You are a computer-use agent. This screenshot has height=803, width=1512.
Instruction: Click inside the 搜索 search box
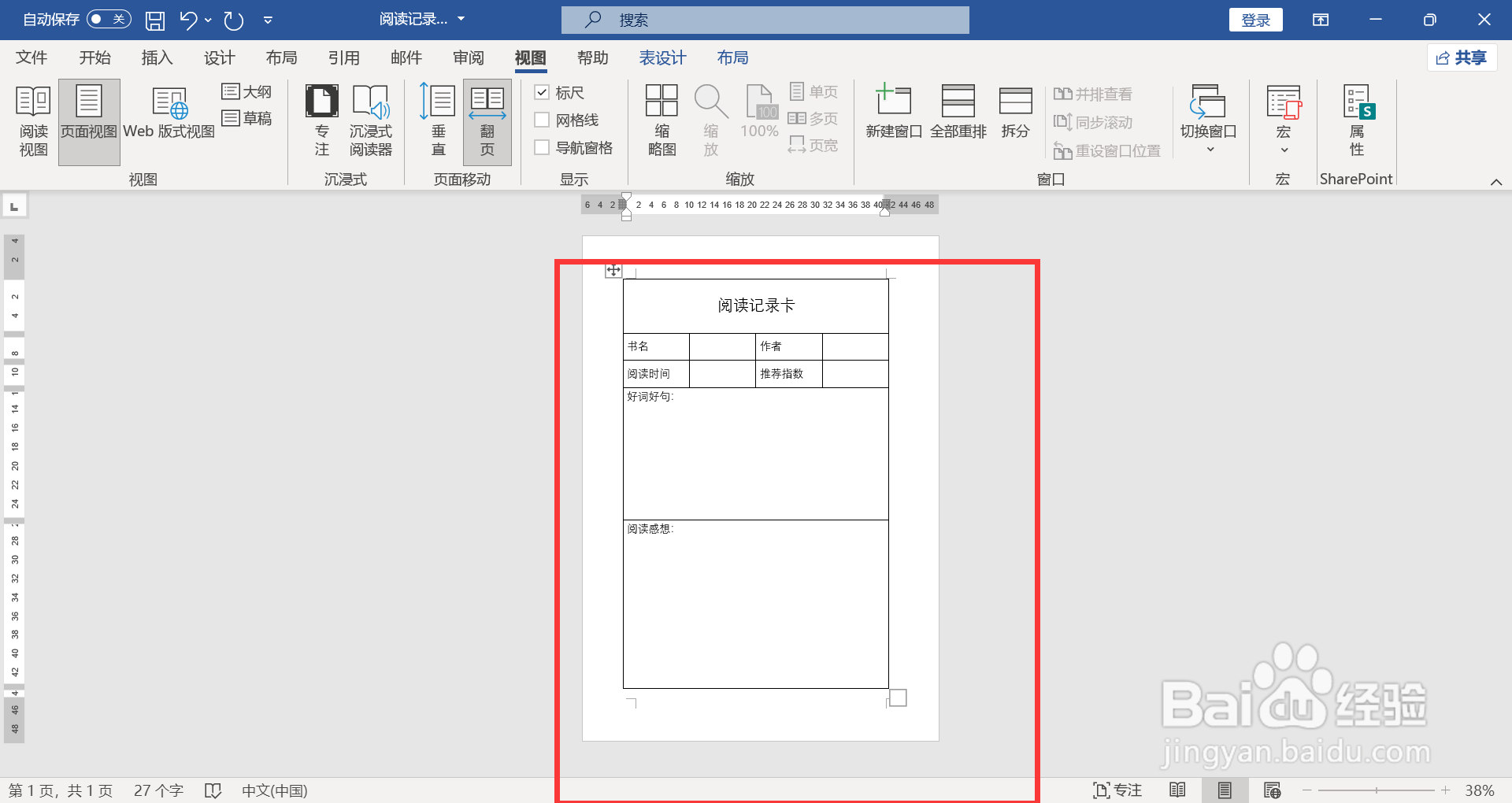tap(764, 20)
